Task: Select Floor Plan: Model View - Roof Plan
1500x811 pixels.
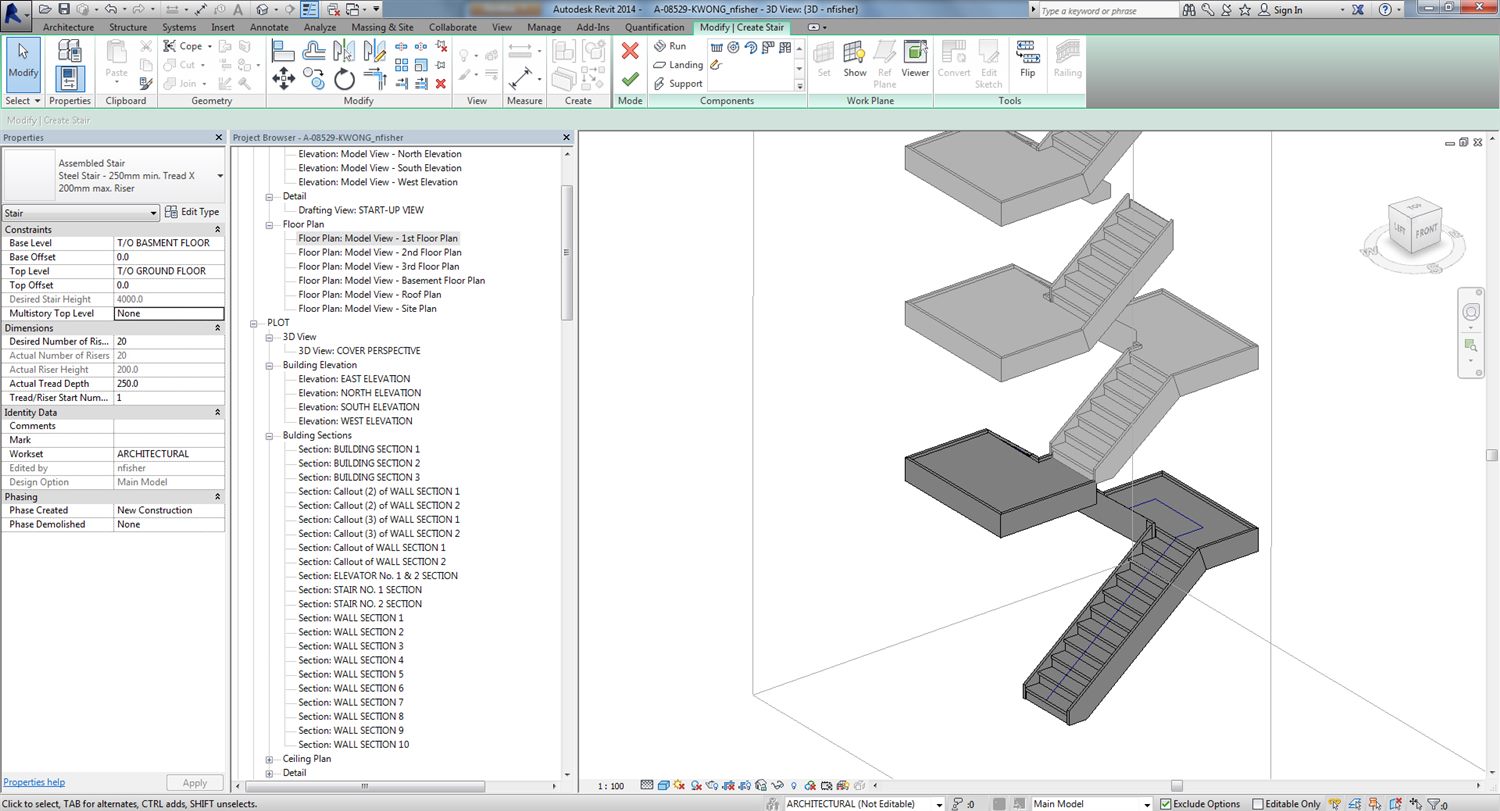Action: click(x=369, y=295)
